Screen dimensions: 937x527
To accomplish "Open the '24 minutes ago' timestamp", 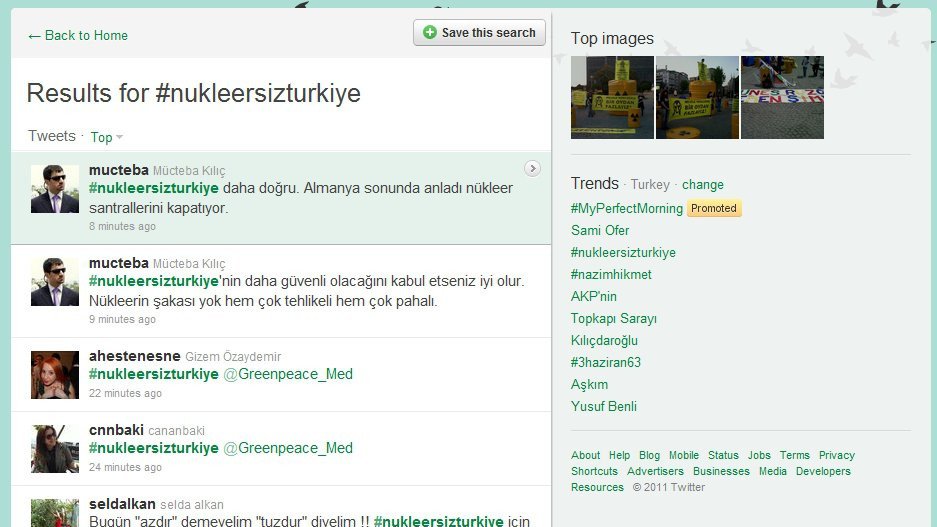I will point(125,467).
